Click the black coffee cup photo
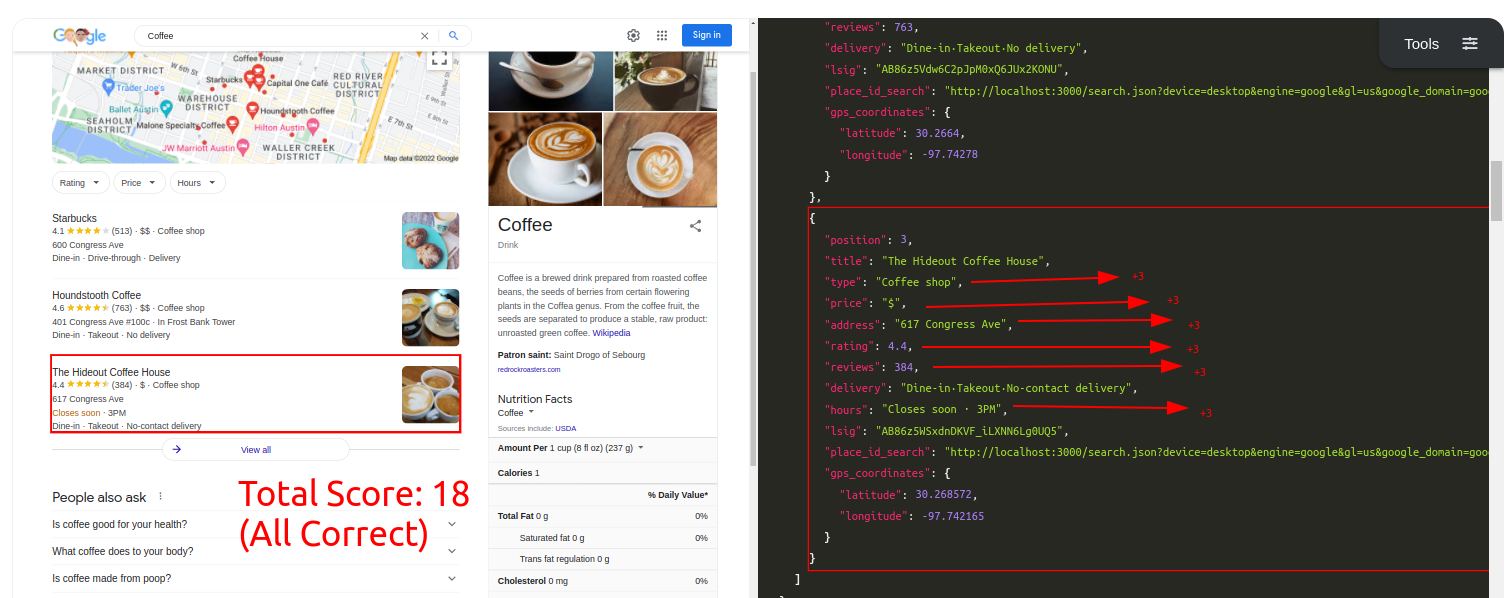This screenshot has width=1512, height=598. 550,80
